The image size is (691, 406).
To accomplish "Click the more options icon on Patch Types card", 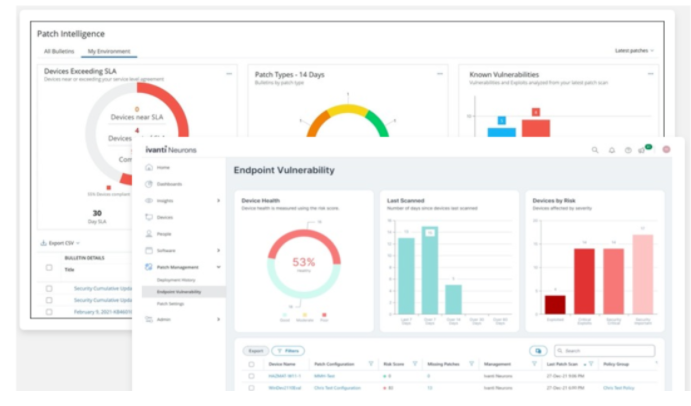I will [439, 73].
